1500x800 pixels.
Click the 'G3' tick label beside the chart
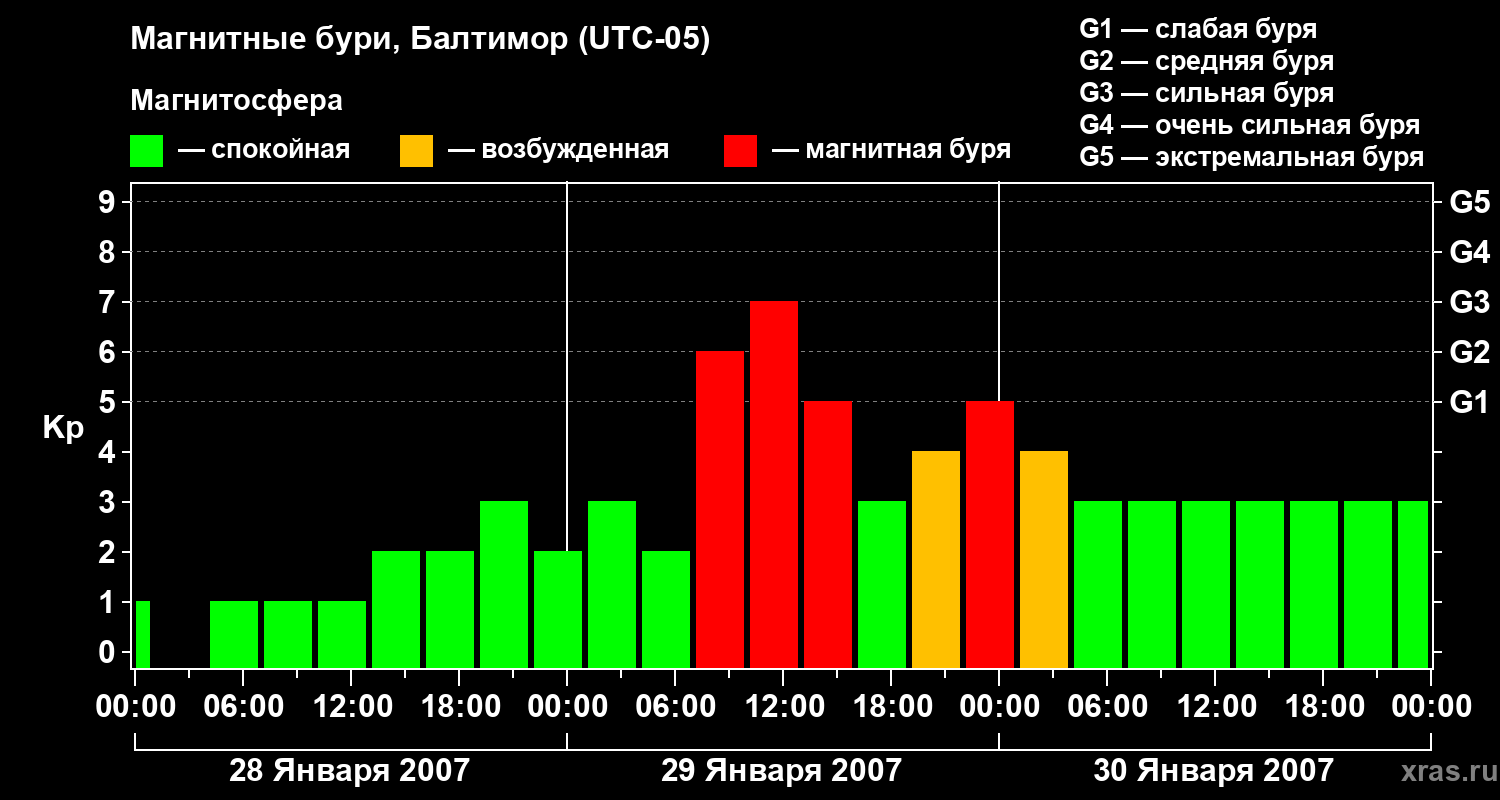tap(1469, 302)
